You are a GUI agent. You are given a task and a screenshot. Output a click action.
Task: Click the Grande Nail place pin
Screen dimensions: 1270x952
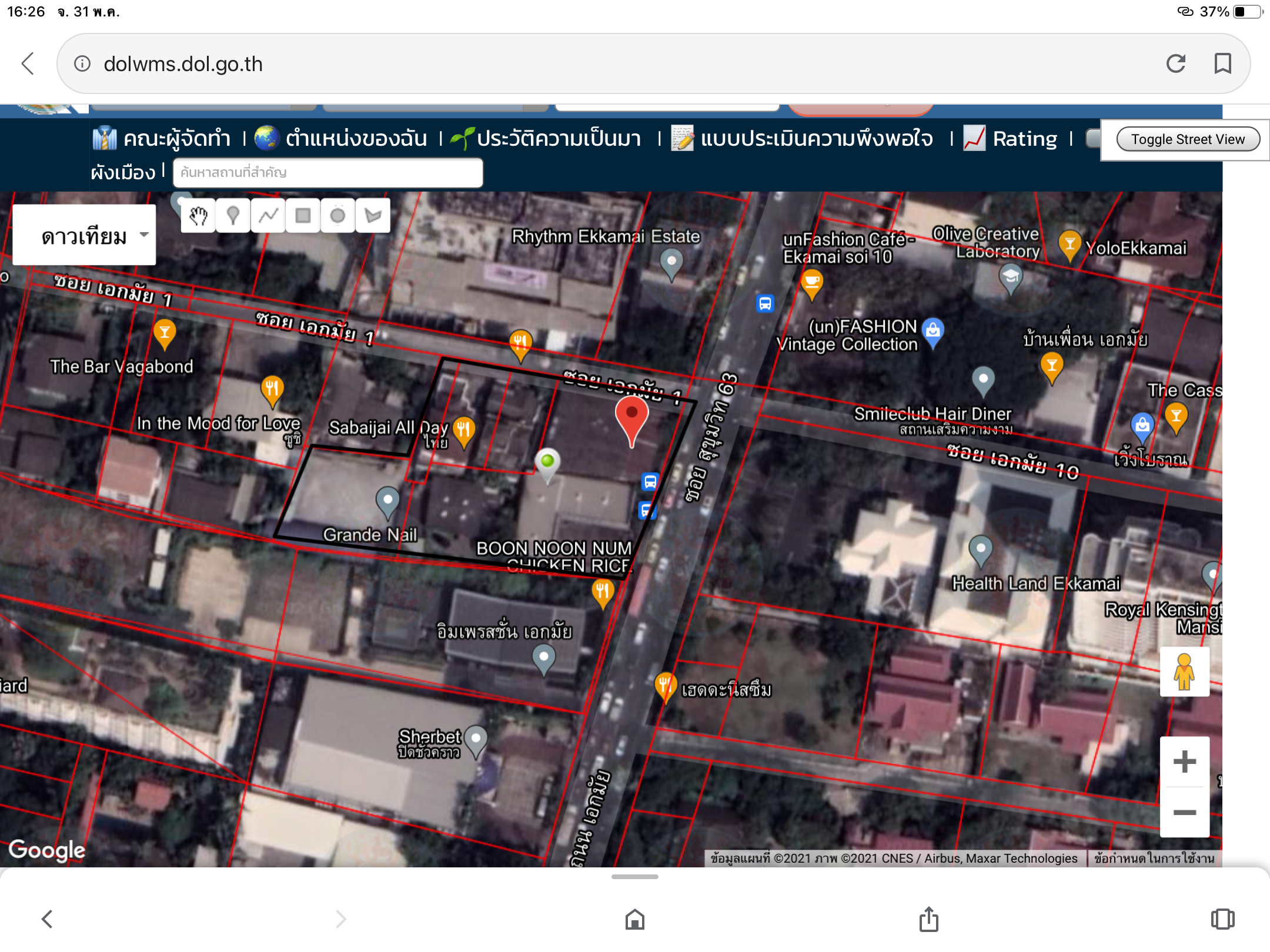pyautogui.click(x=387, y=504)
